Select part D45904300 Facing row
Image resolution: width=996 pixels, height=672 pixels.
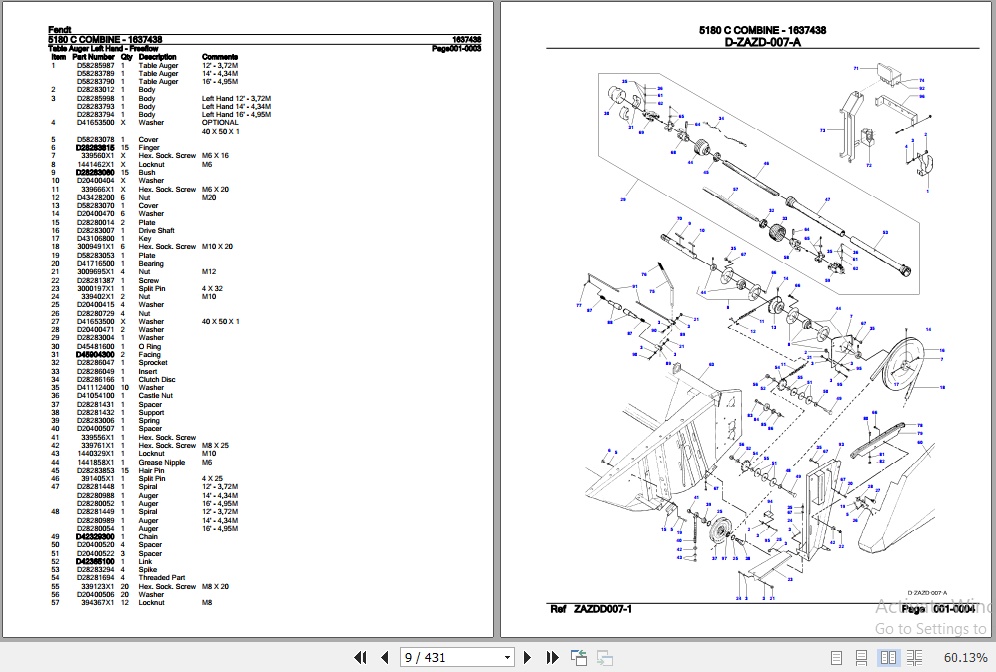107,354
